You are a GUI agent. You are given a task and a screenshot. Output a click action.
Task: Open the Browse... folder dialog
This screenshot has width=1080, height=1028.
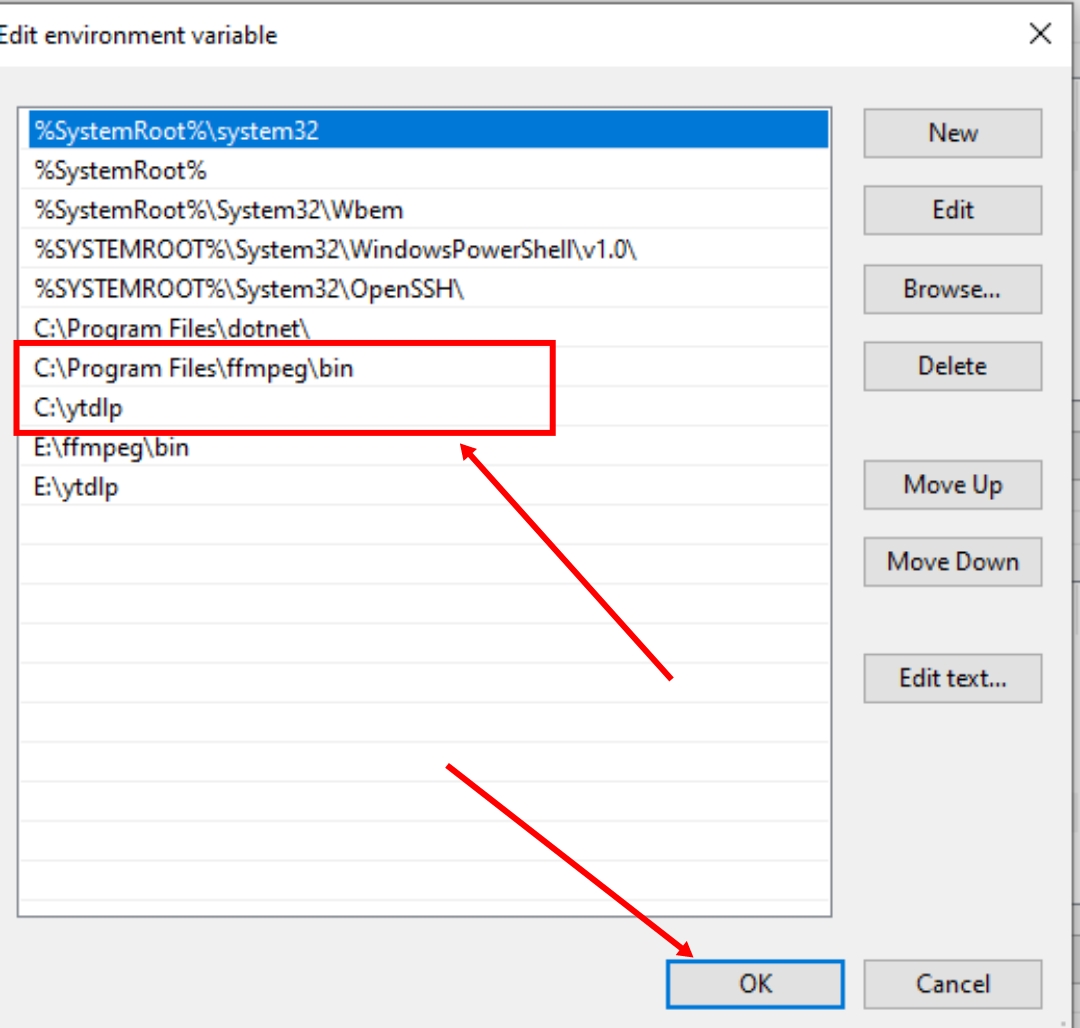click(x=952, y=289)
